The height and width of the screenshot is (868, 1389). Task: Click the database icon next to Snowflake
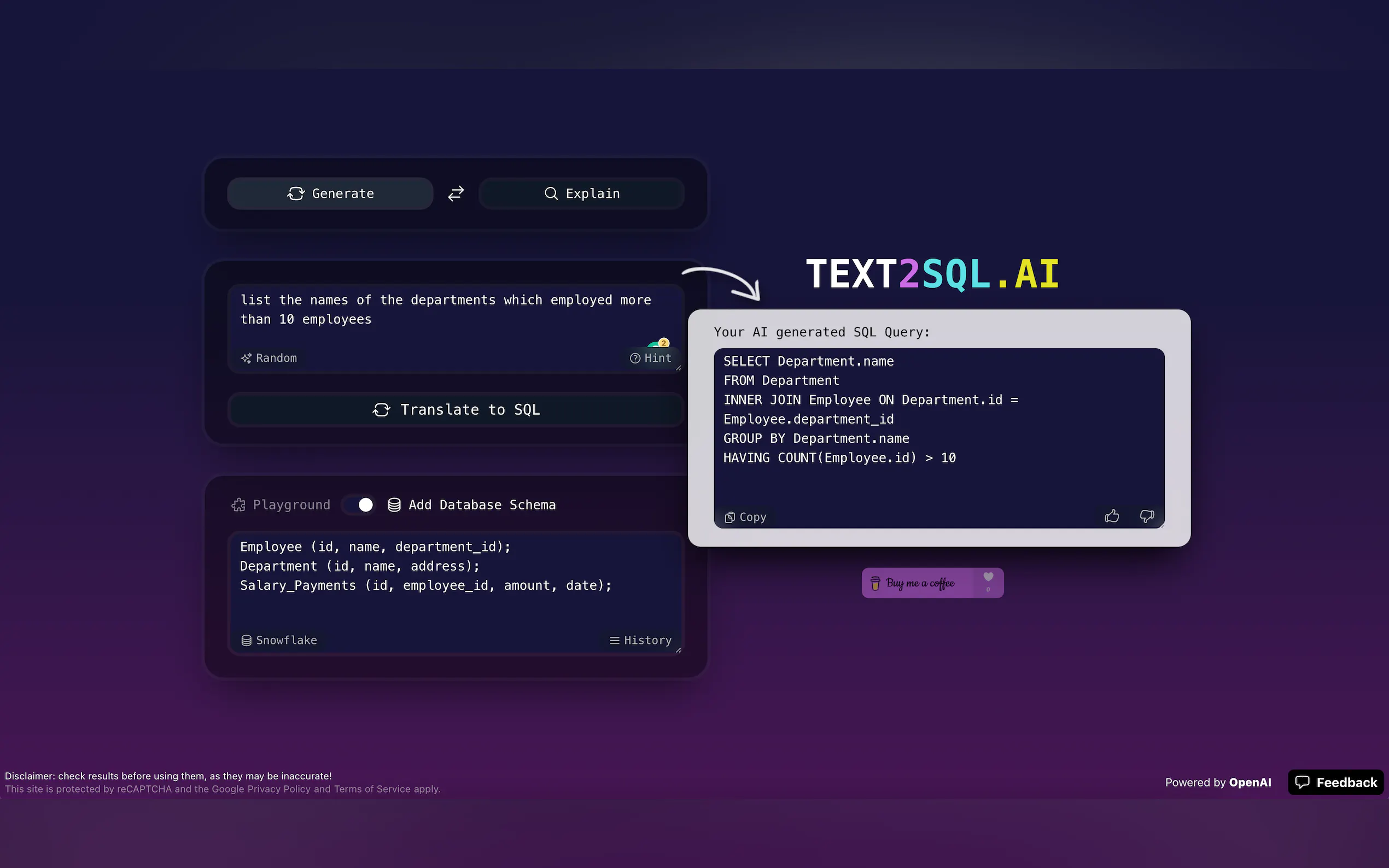tap(246, 640)
